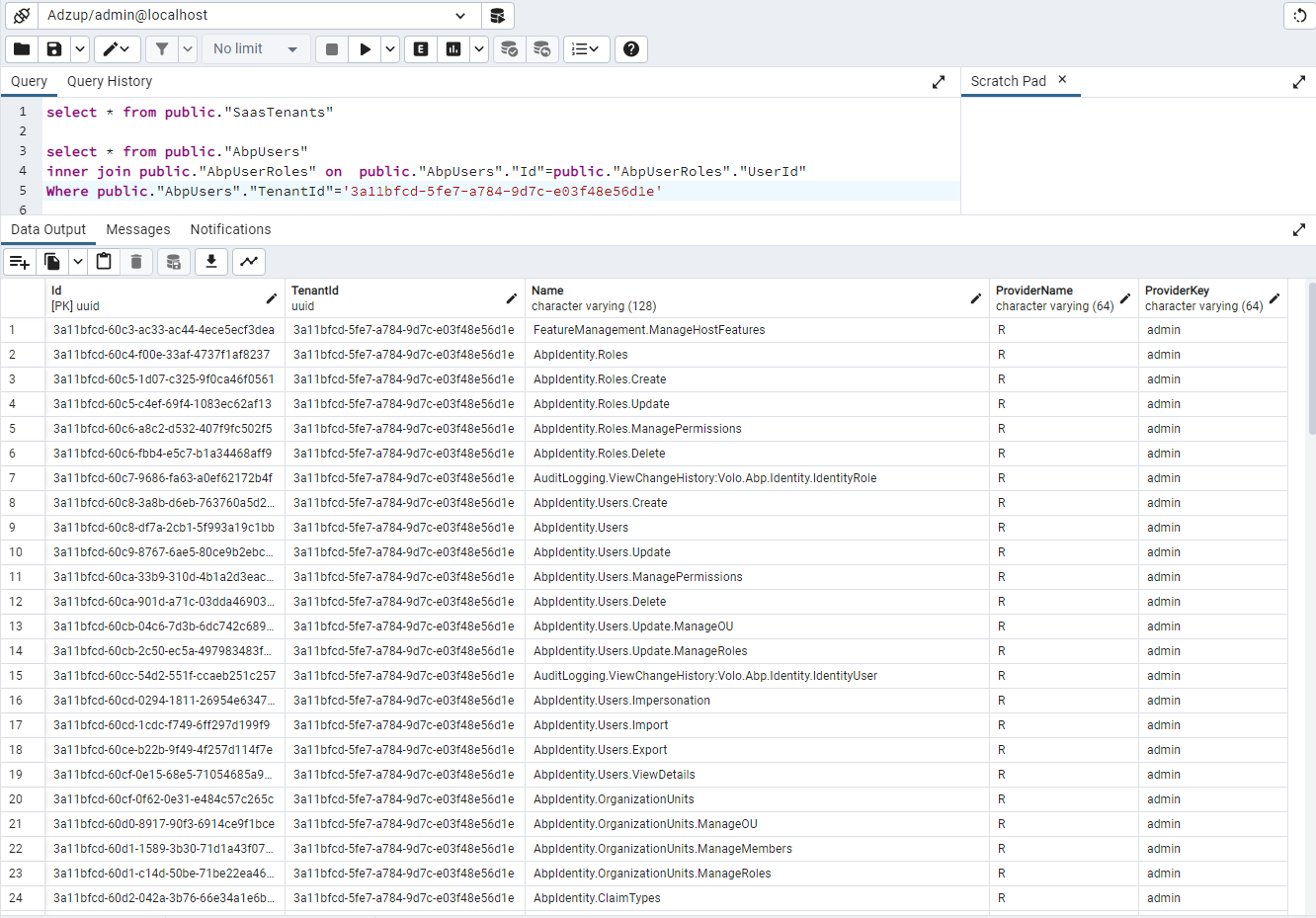The height and width of the screenshot is (918, 1316).
Task: Toggle the connection status icon
Action: (22, 16)
